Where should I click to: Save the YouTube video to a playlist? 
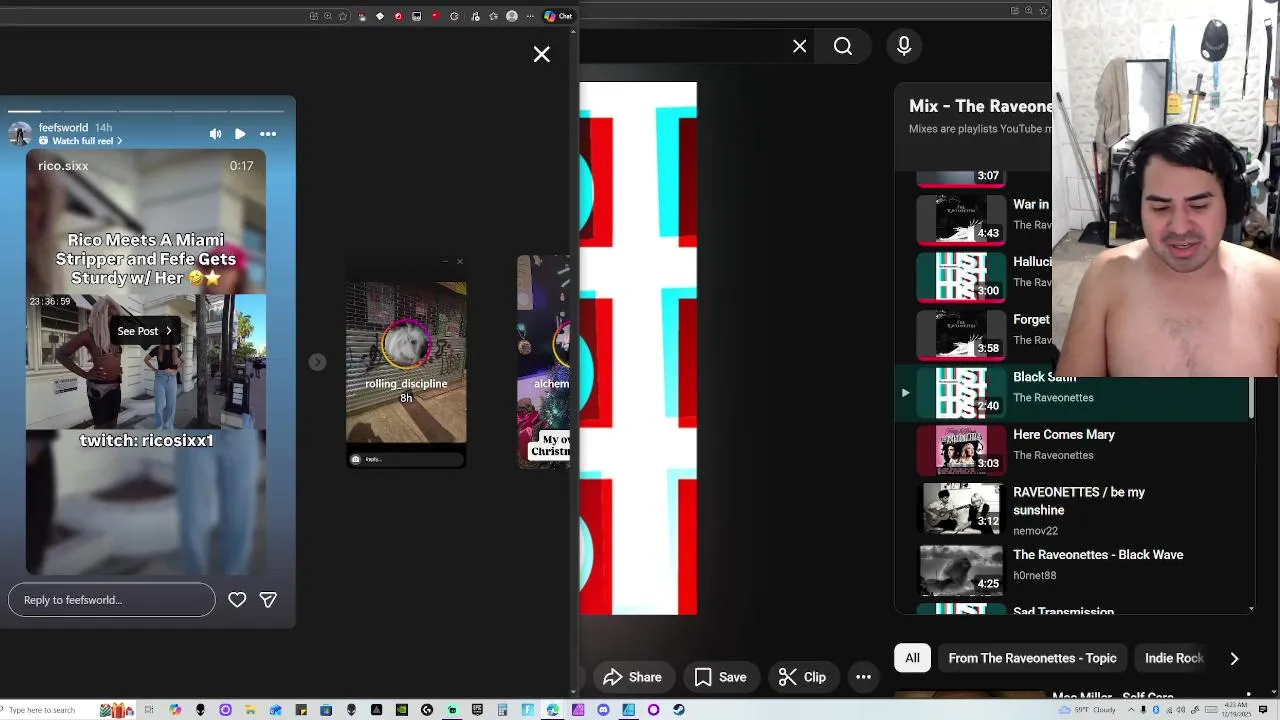(721, 677)
